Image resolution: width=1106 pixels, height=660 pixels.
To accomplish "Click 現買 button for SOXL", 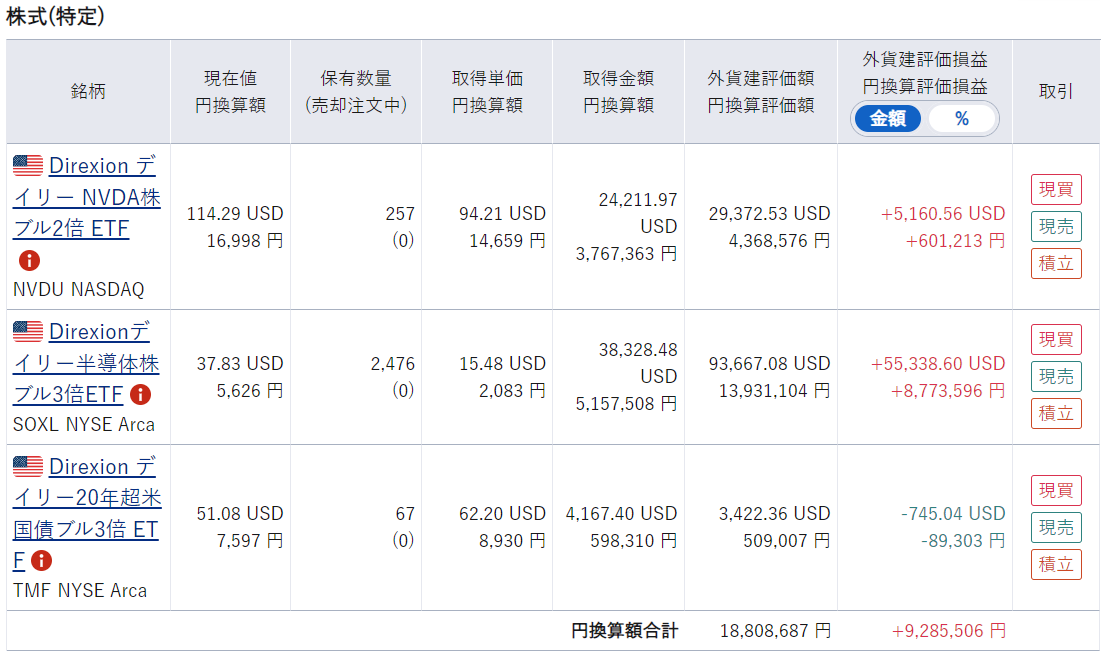I will coord(1056,340).
